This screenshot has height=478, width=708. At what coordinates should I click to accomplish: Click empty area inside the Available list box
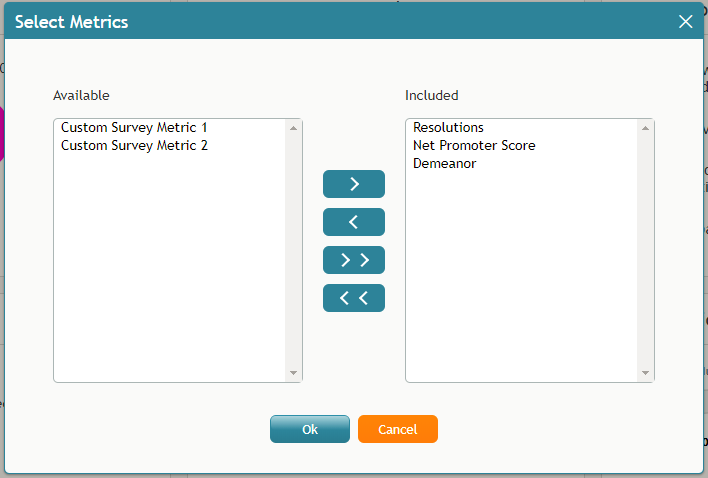pyautogui.click(x=170, y=280)
